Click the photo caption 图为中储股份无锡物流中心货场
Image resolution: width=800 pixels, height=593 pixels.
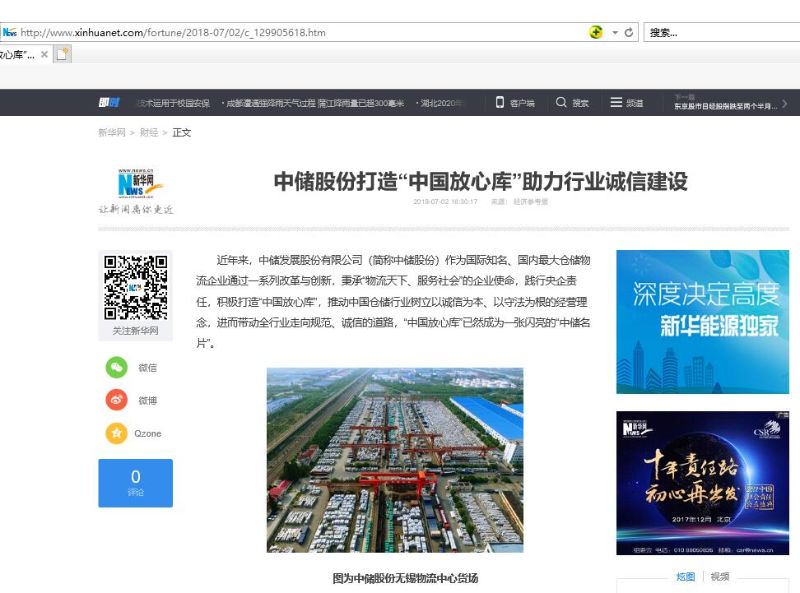tap(405, 578)
